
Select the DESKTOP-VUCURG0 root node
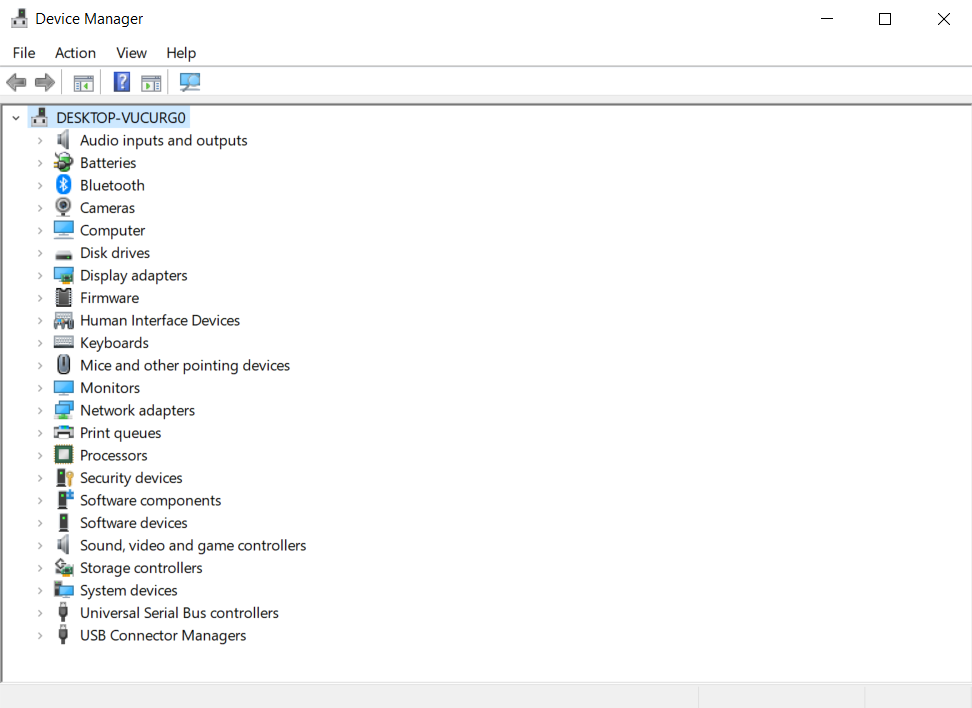coord(121,117)
